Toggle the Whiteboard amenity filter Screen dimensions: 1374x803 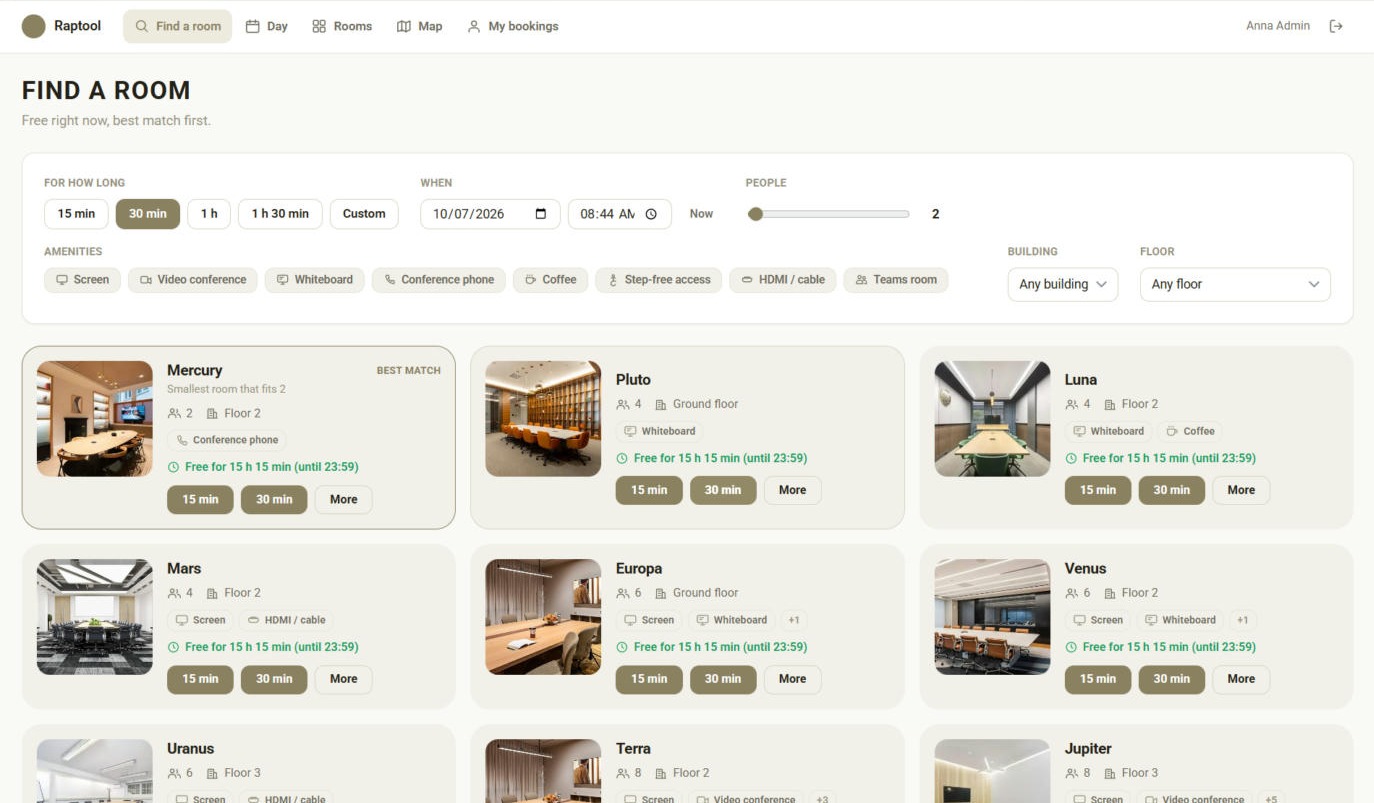pos(315,280)
